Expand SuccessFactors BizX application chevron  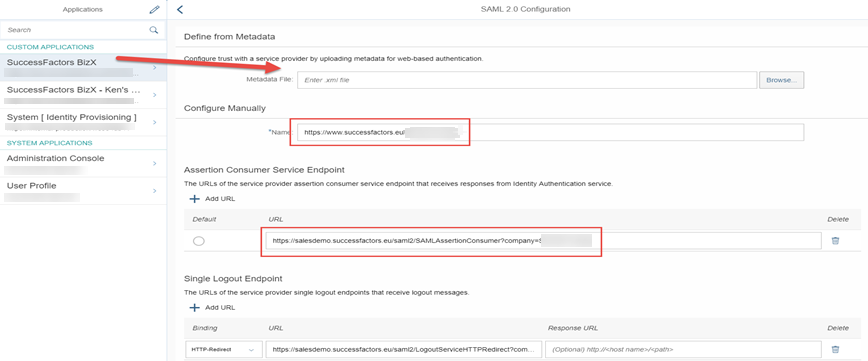(x=154, y=68)
